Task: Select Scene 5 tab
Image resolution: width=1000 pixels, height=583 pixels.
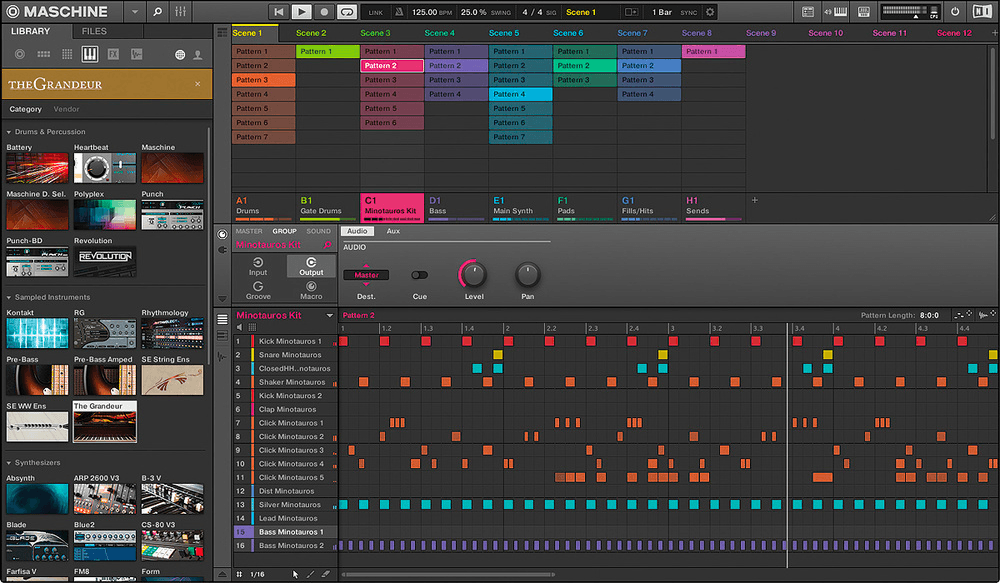Action: coord(504,33)
